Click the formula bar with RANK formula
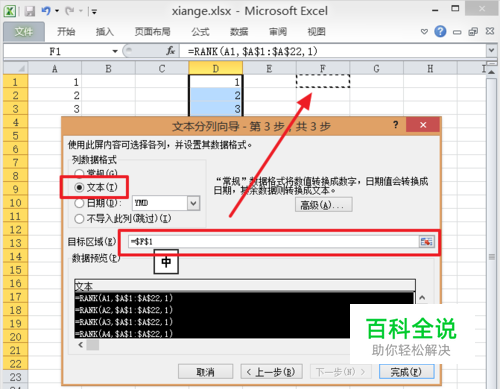 point(333,51)
